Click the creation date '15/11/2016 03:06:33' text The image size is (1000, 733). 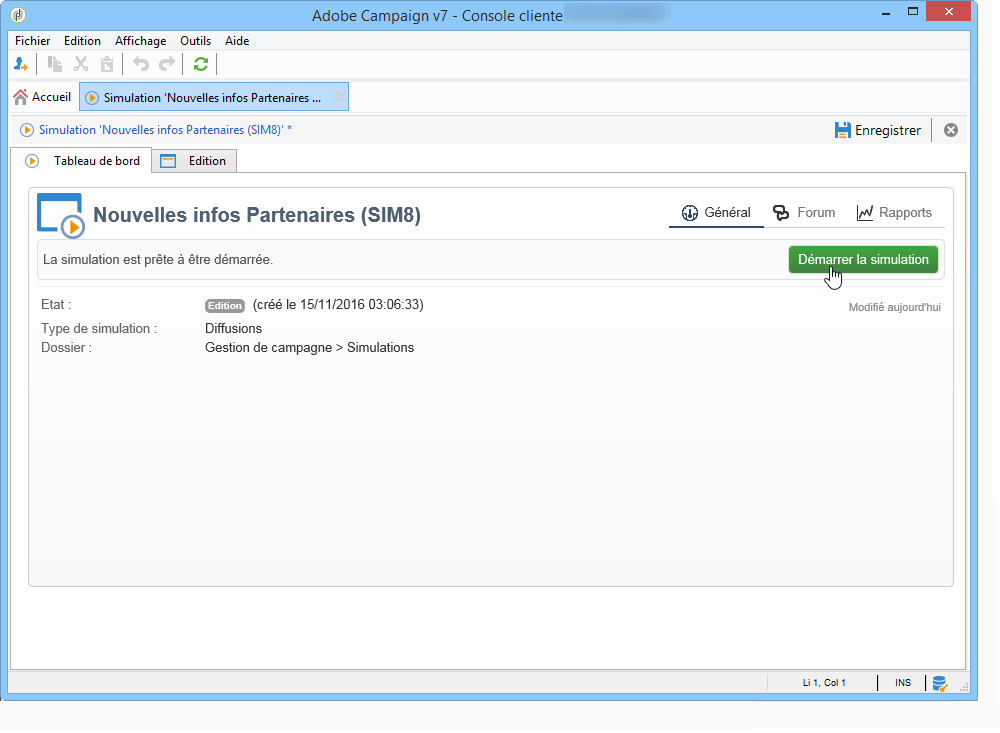pos(359,304)
